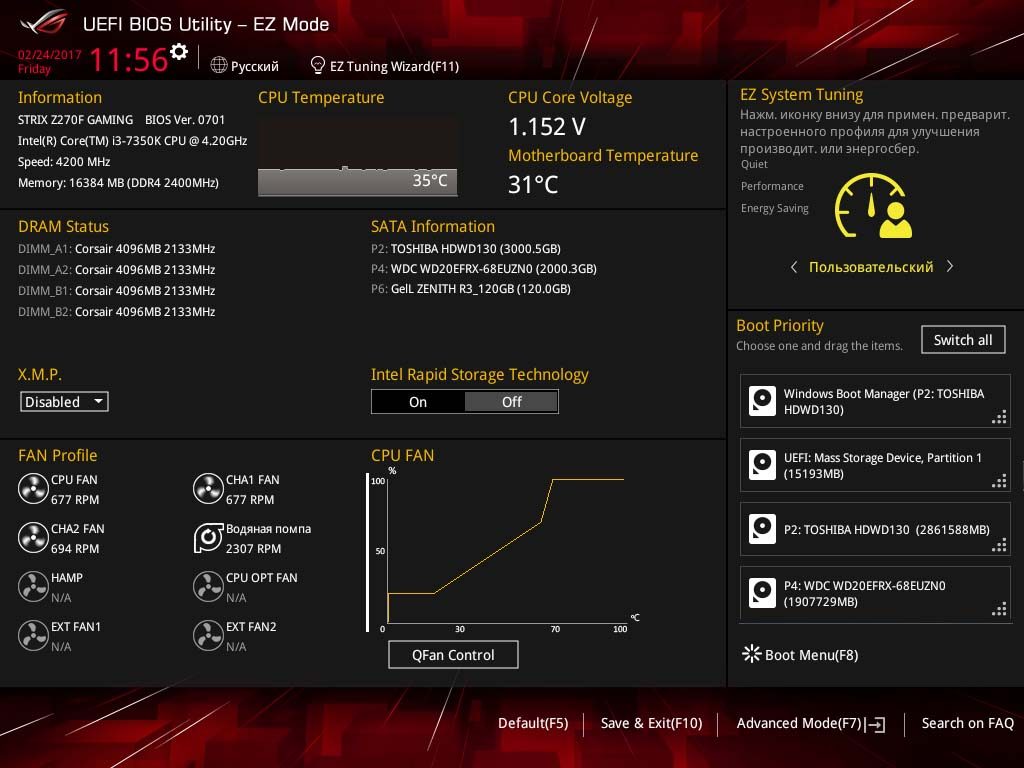Turn Intel Rapid Storage Technology On
1024x768 pixels.
pos(418,402)
